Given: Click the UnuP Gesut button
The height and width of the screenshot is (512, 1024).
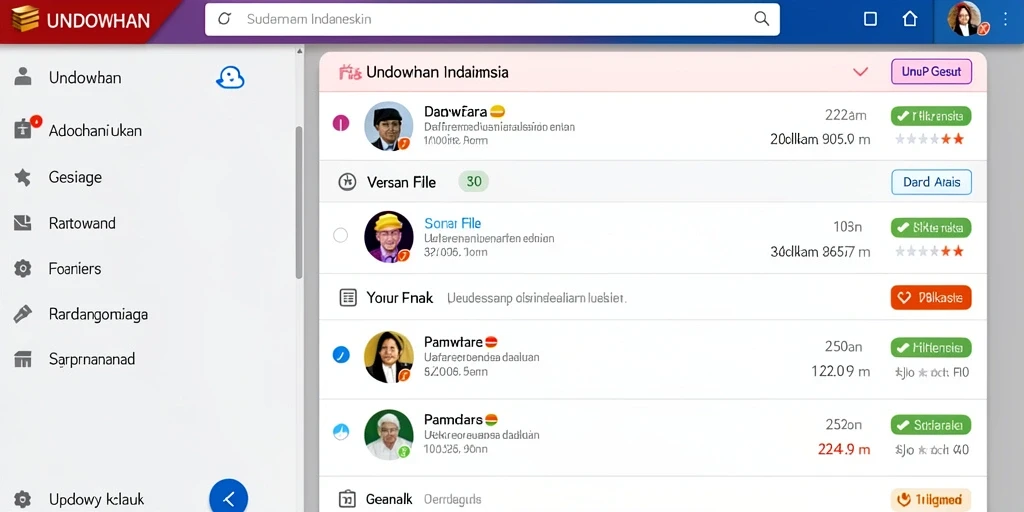Looking at the screenshot, I should [931, 72].
